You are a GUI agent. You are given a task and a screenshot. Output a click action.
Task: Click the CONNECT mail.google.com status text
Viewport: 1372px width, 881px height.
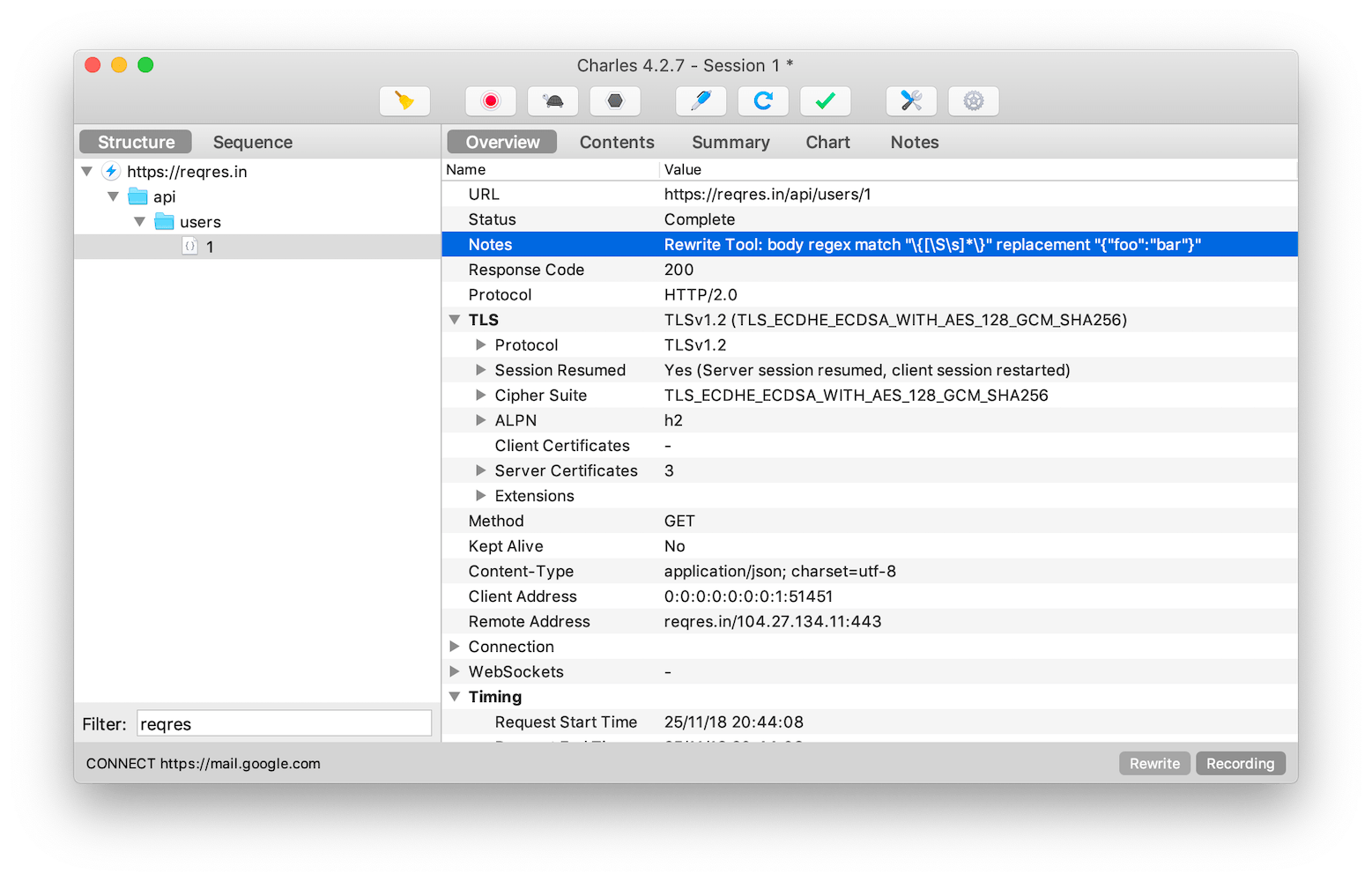tap(204, 763)
